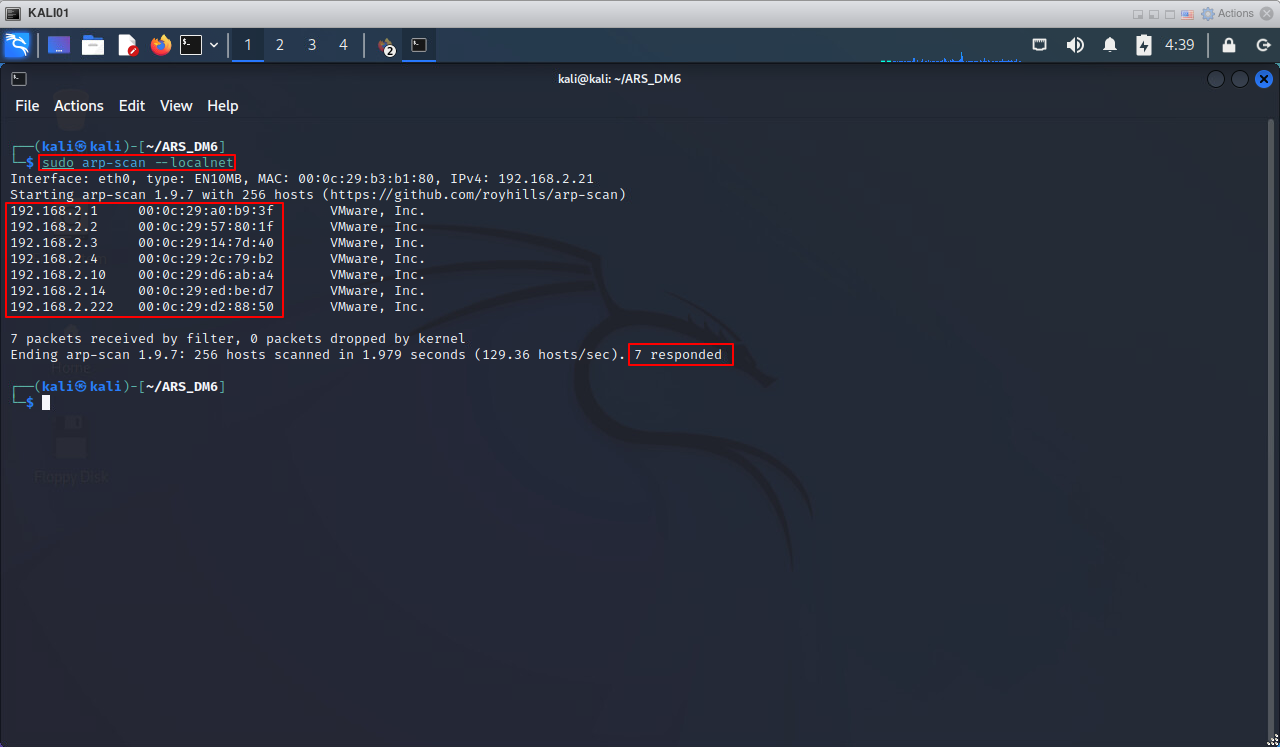
Task: Click the volume speaker icon
Action: 1075,45
